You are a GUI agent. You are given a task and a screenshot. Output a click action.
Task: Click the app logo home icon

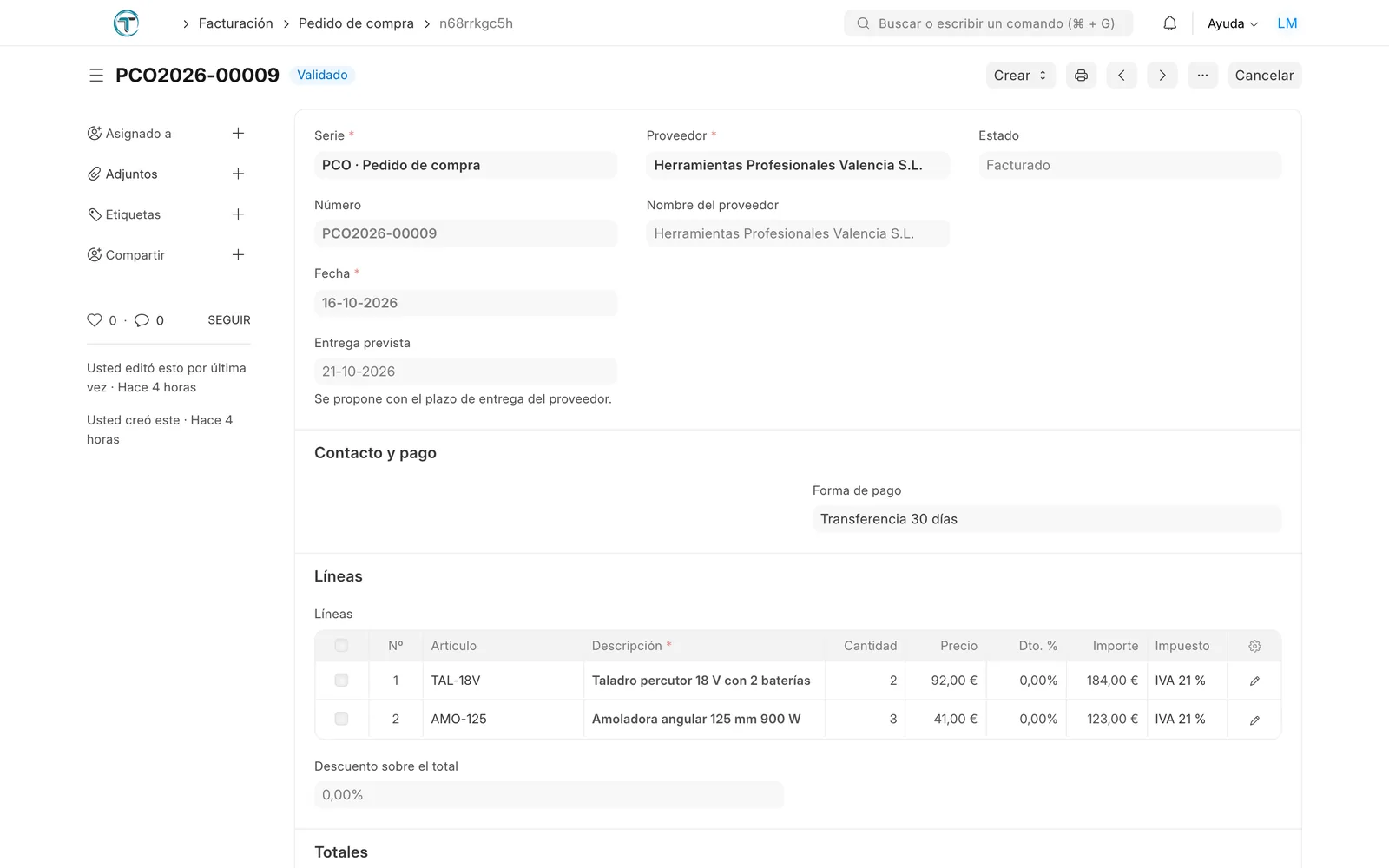(126, 23)
